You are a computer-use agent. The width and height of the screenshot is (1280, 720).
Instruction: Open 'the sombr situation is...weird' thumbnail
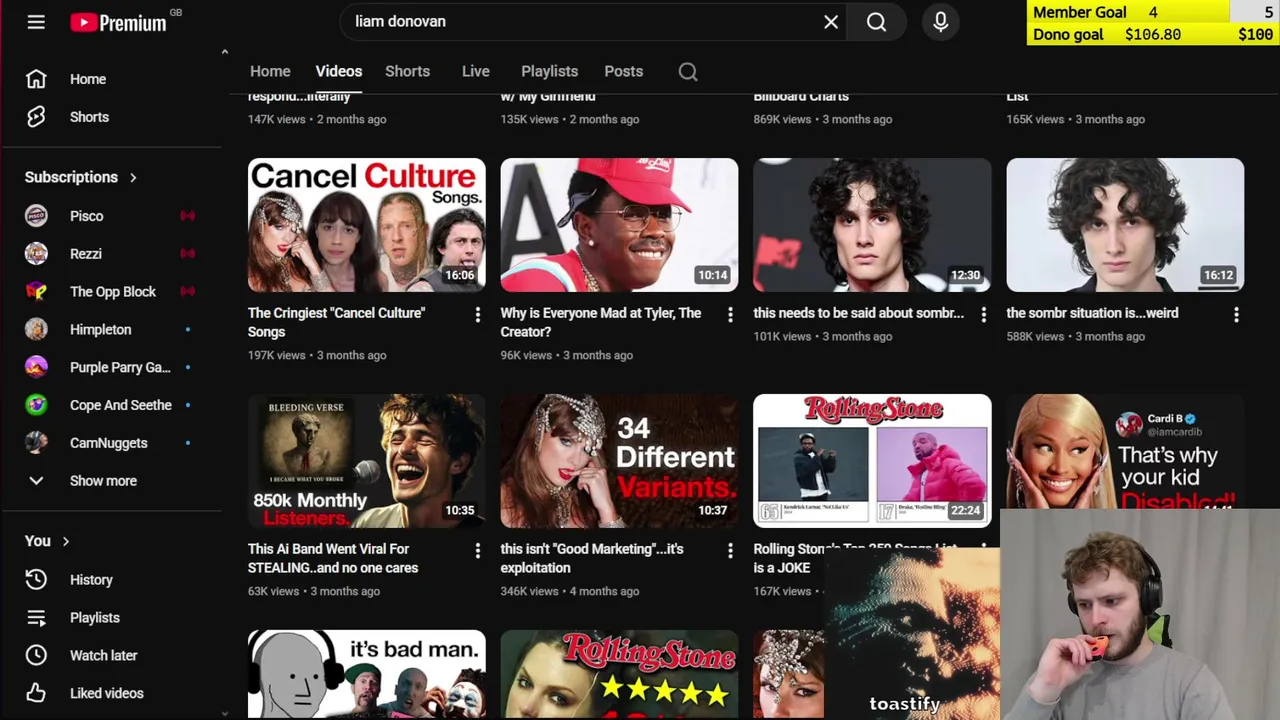1125,225
